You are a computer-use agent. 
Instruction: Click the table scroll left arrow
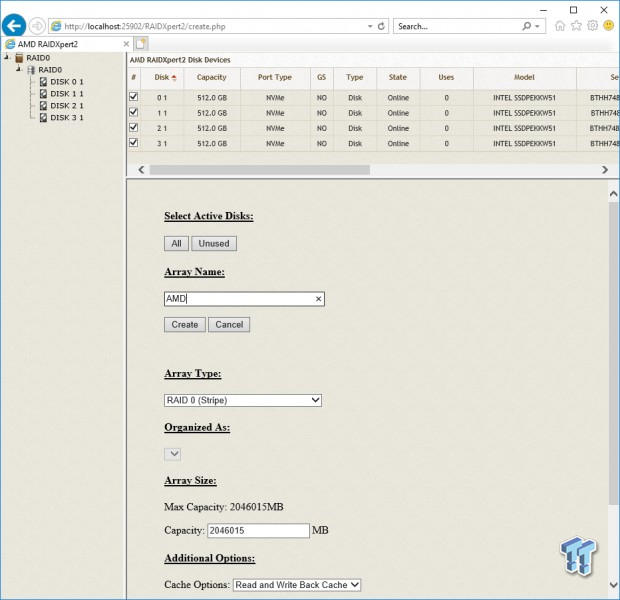coord(141,170)
